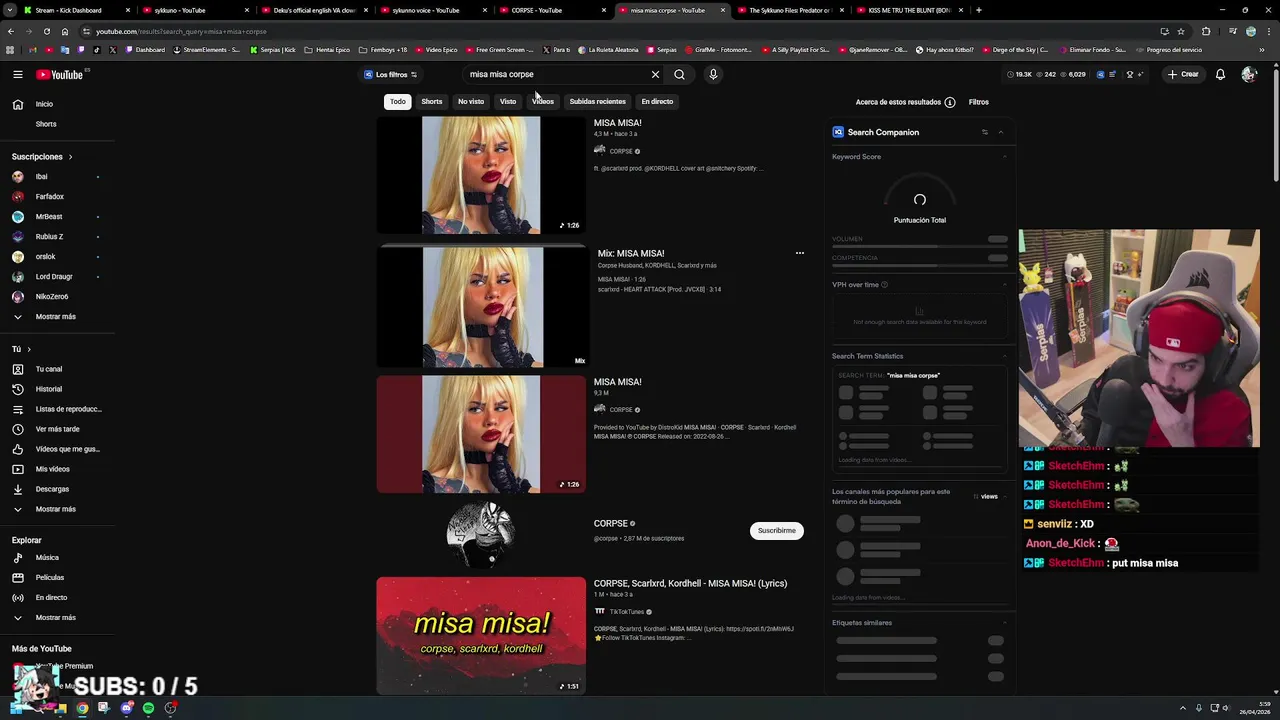
Task: Switch to the 'Stream - Kick Dashboard' browser tab
Action: point(68,10)
